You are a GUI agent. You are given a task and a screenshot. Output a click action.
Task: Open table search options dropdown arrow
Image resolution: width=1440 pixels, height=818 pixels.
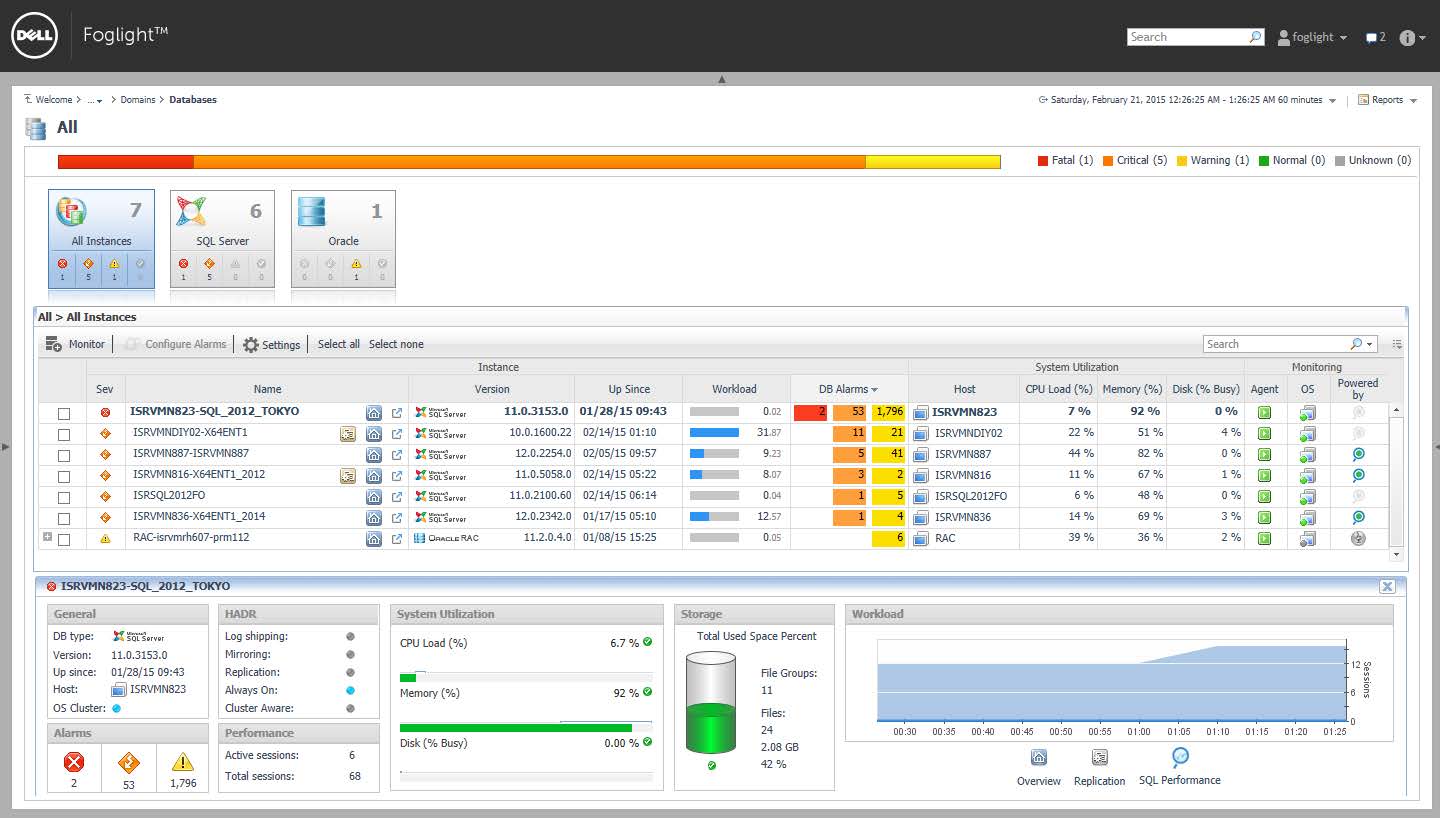click(x=1370, y=344)
